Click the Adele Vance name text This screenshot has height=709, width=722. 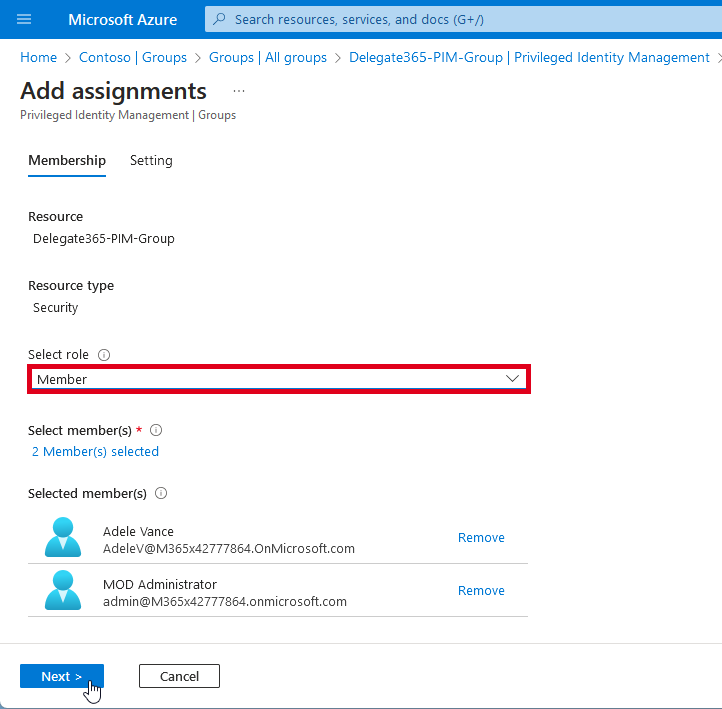coord(138,532)
